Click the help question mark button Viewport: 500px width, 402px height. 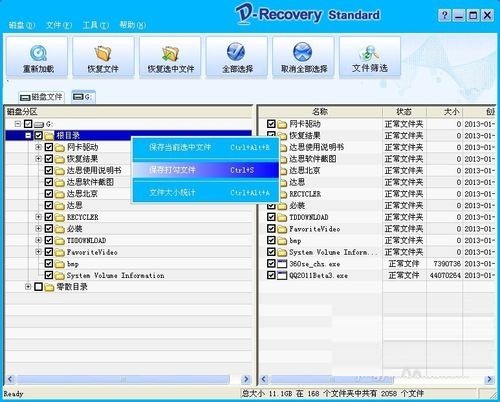pyautogui.click(x=445, y=15)
